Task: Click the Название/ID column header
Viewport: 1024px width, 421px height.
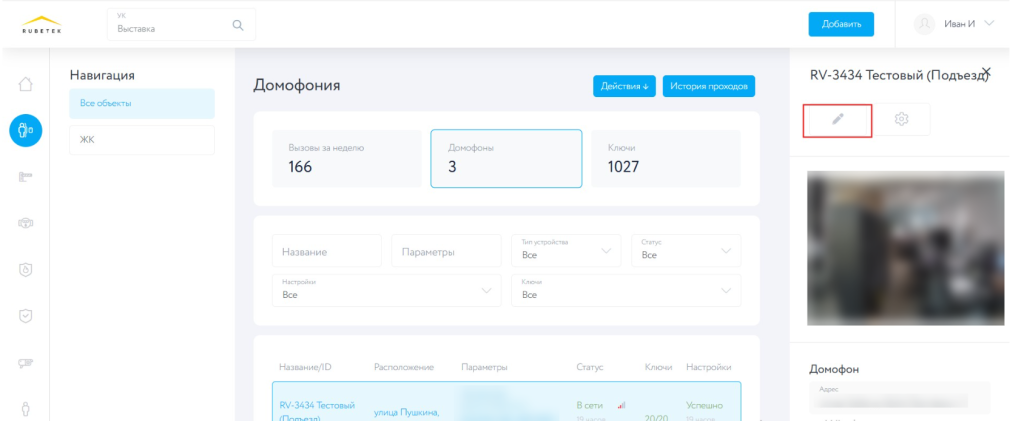Action: [x=305, y=367]
